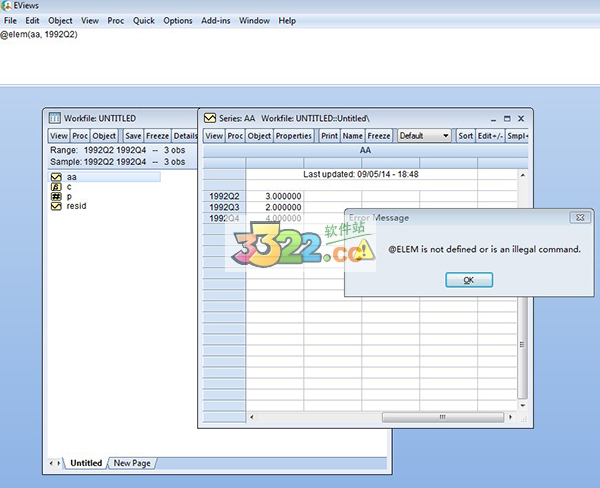The image size is (600, 488).
Task: Click the 3.000000 value cell
Action: pos(275,196)
